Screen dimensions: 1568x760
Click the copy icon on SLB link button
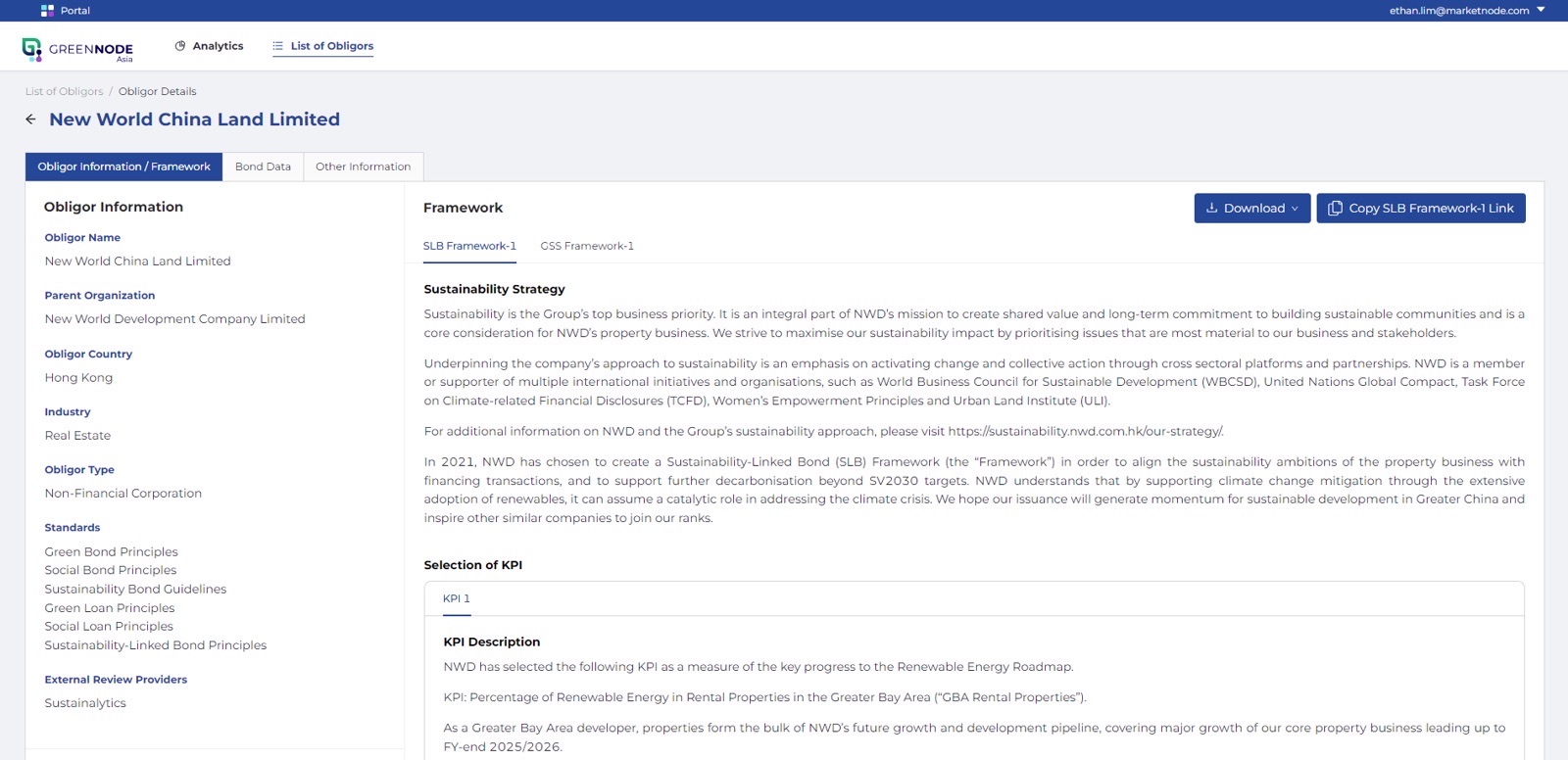point(1335,208)
